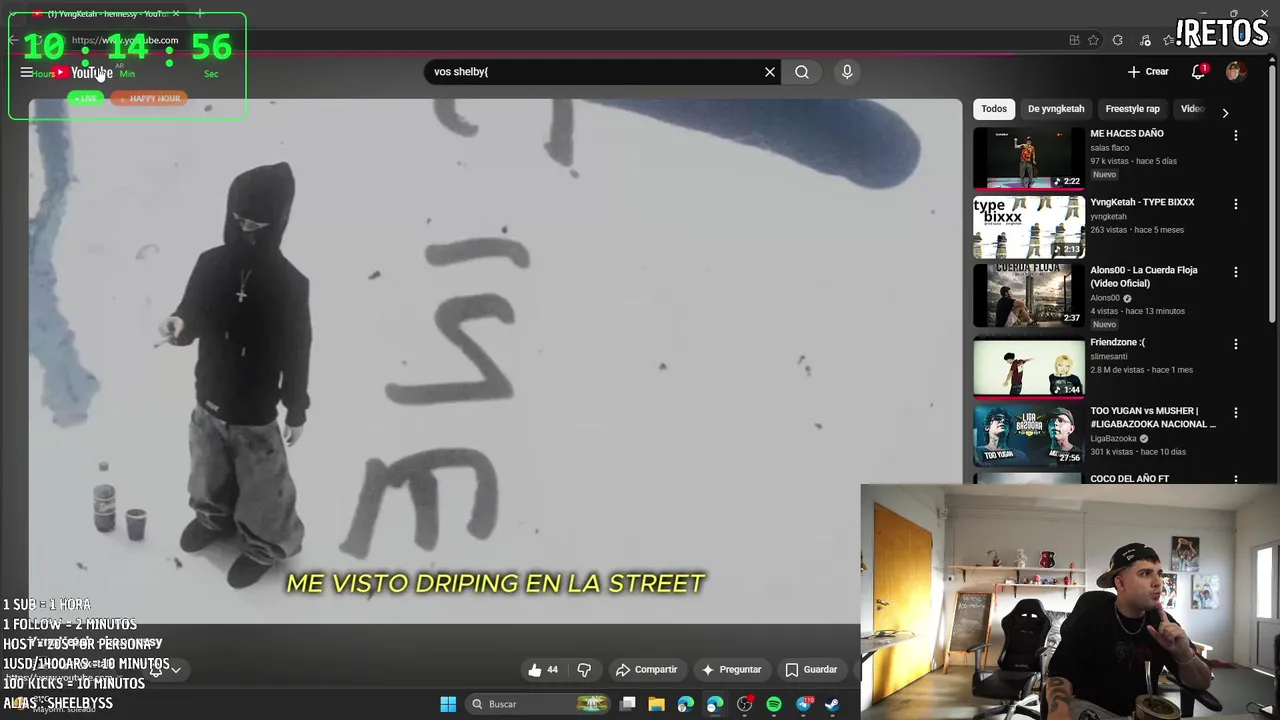The image size is (1280, 720).
Task: Open options menu for La Cuerda Floja
Action: (1236, 272)
